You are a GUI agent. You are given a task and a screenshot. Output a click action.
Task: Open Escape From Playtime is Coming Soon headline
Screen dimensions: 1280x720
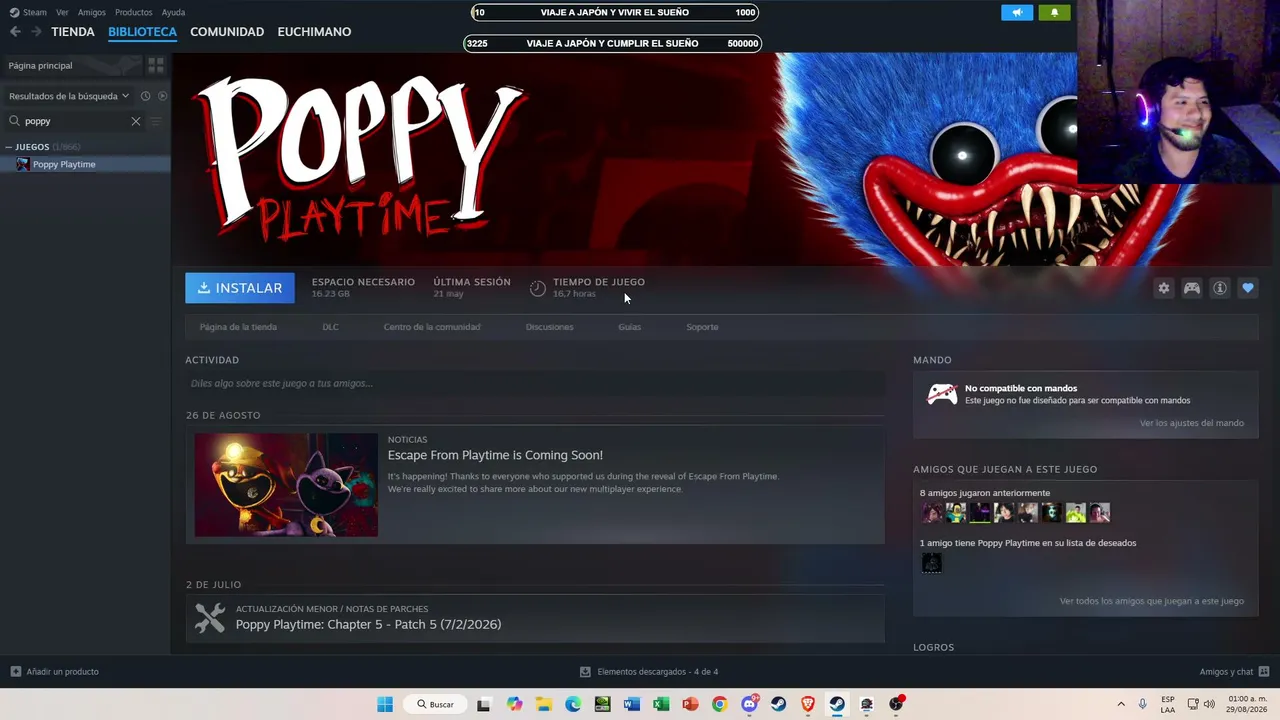(495, 455)
